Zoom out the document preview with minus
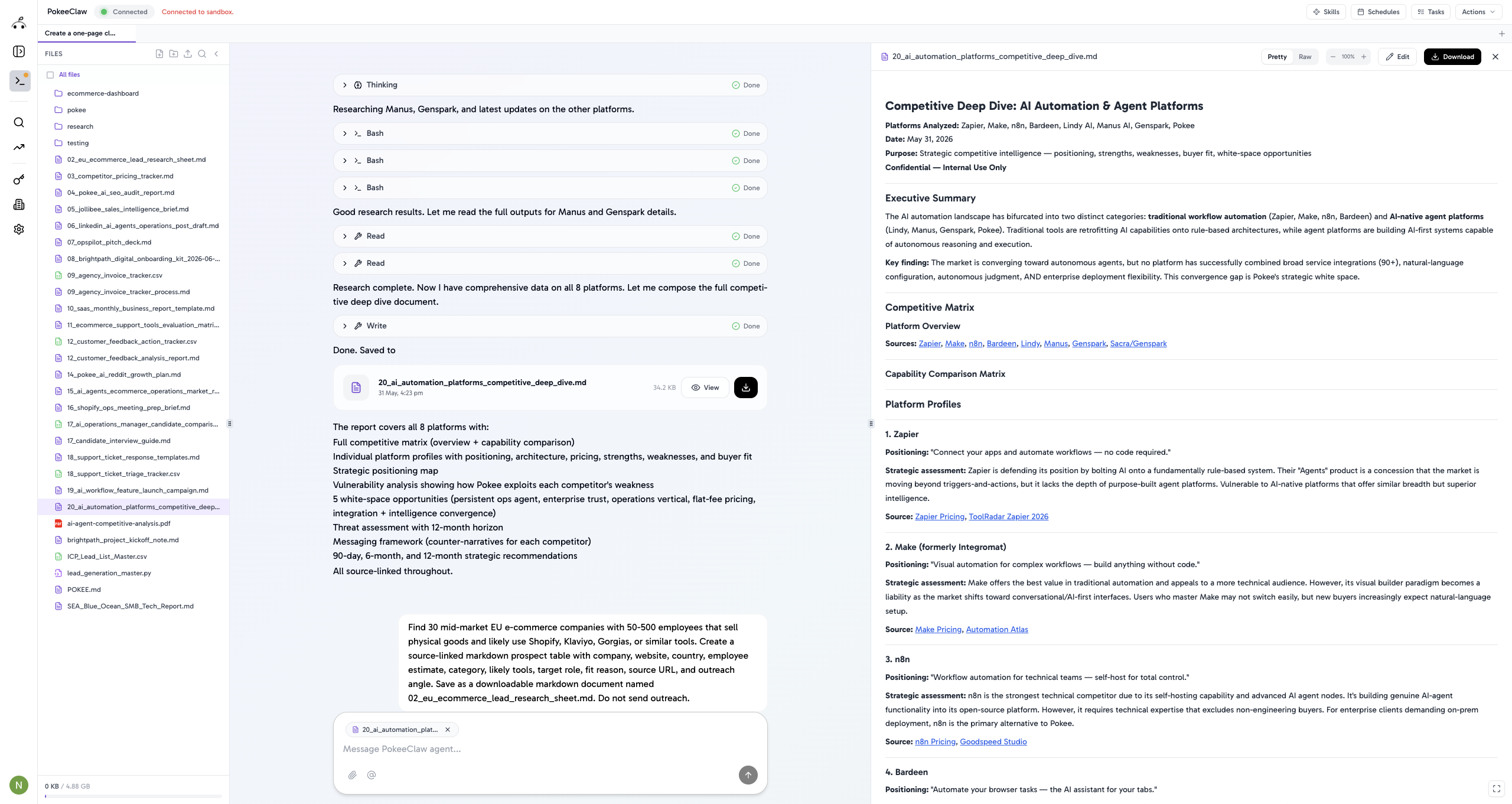Viewport: 1512px width, 804px height. point(1333,57)
